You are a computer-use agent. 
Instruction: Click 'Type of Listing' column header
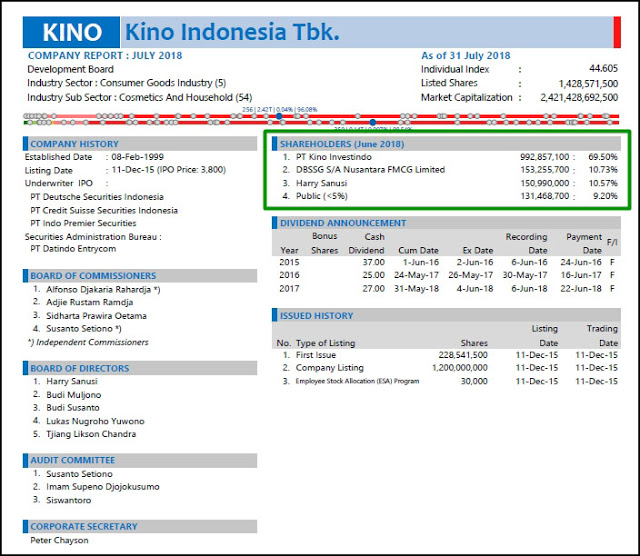tap(325, 343)
